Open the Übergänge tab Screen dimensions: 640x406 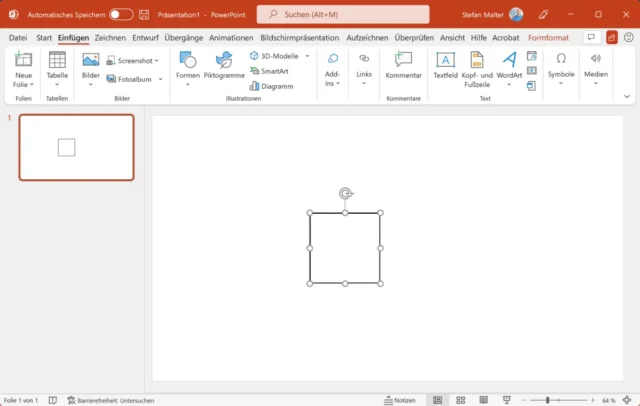[184, 38]
